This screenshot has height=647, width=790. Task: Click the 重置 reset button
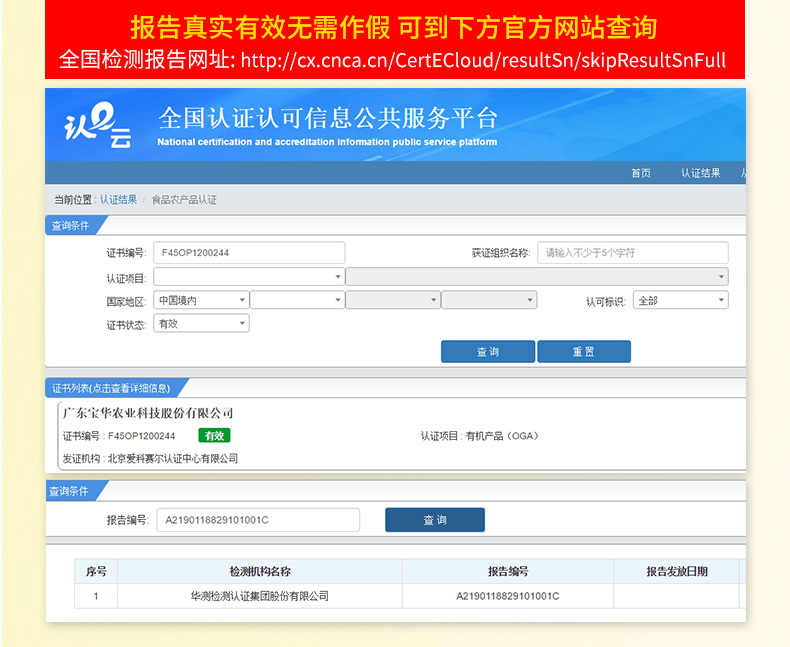click(x=584, y=352)
